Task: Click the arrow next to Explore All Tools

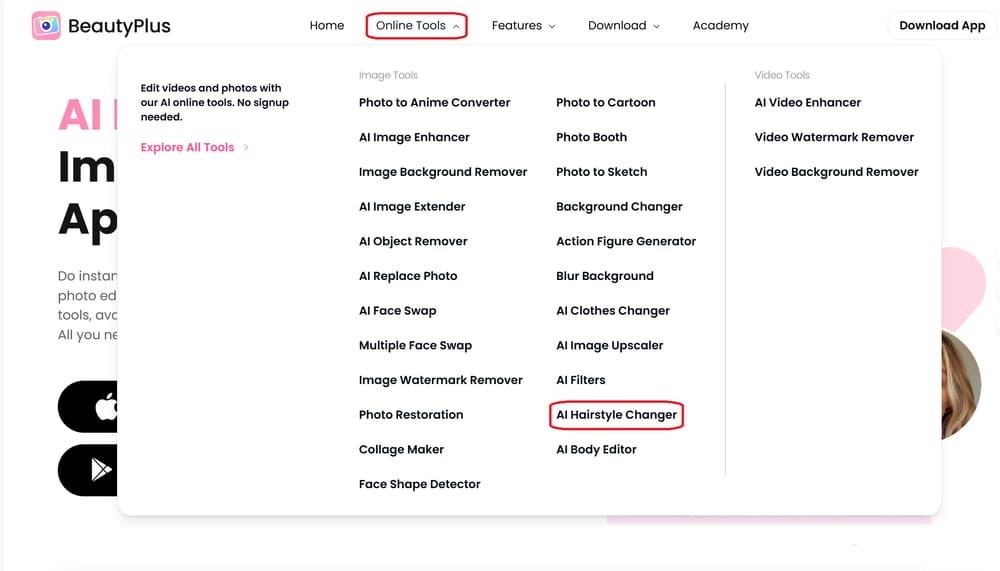Action: (x=246, y=147)
